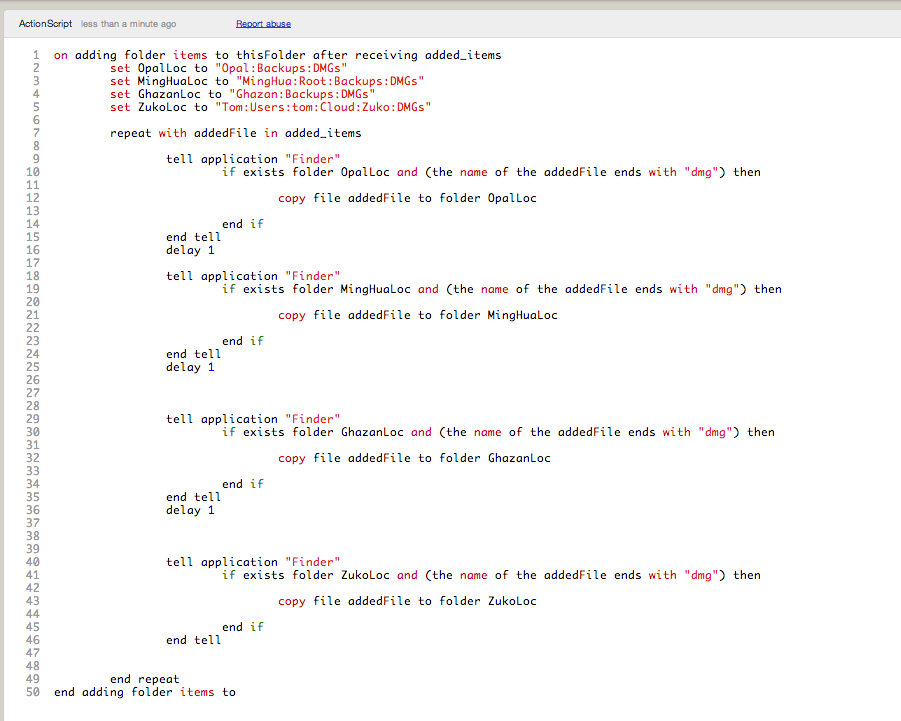
Task: Click the string "Opal:Backups:DMGs"
Action: coord(281,68)
